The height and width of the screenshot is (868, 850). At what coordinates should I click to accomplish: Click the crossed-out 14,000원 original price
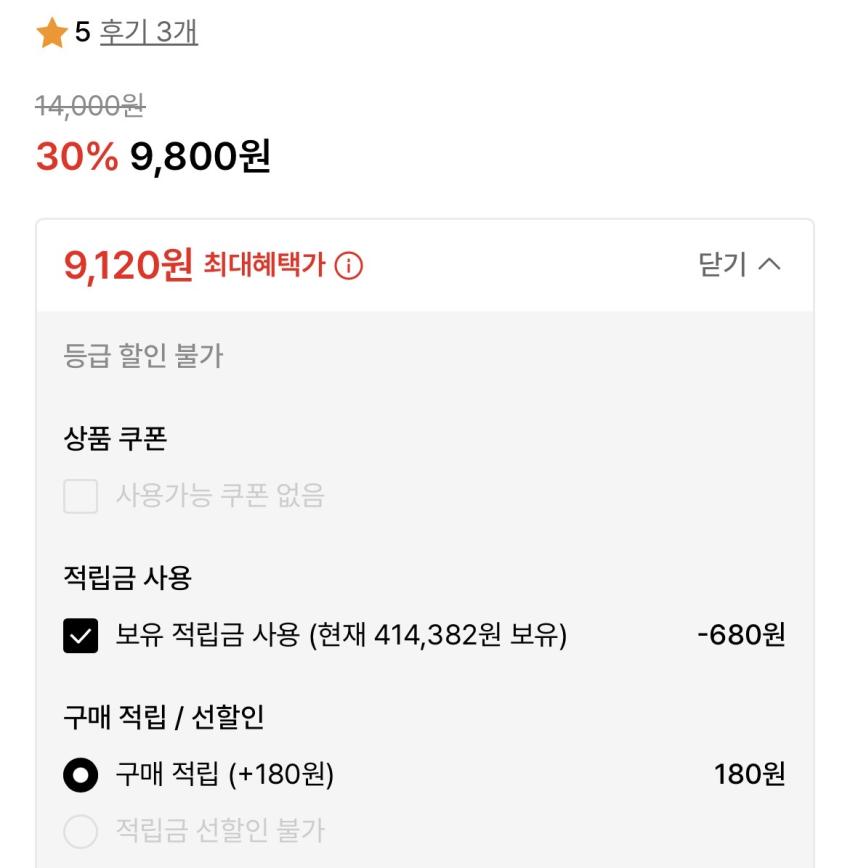tap(90, 103)
